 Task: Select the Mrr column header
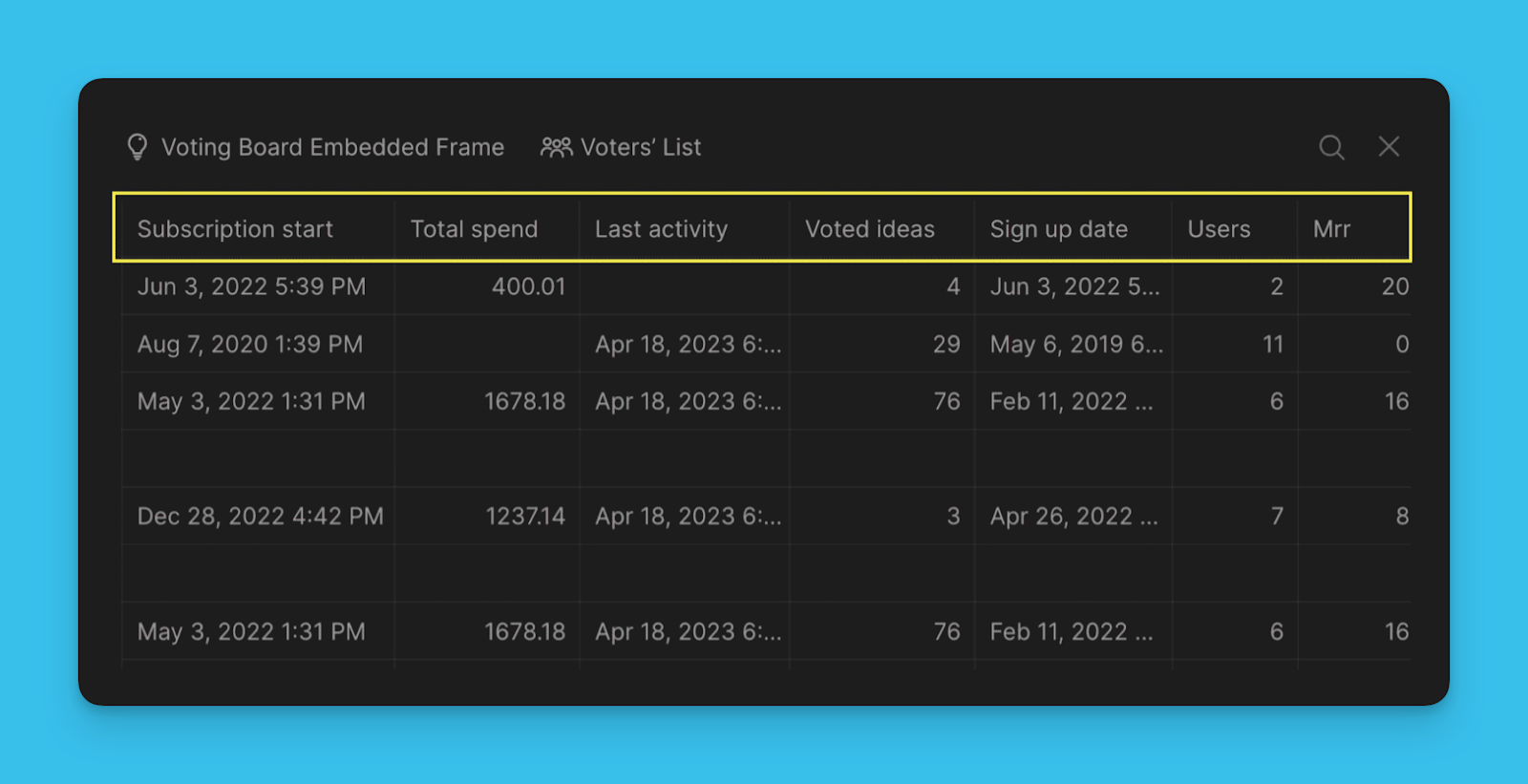point(1331,229)
